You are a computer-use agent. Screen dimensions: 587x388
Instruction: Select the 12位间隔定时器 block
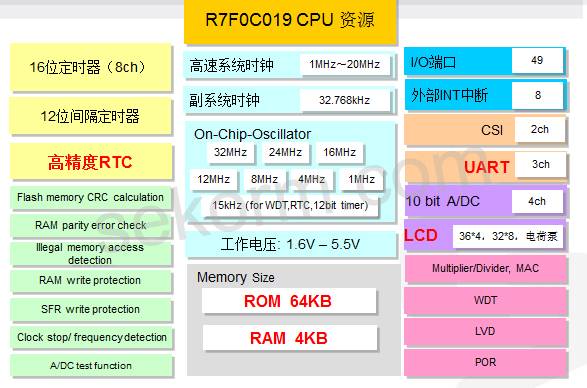pos(91,116)
